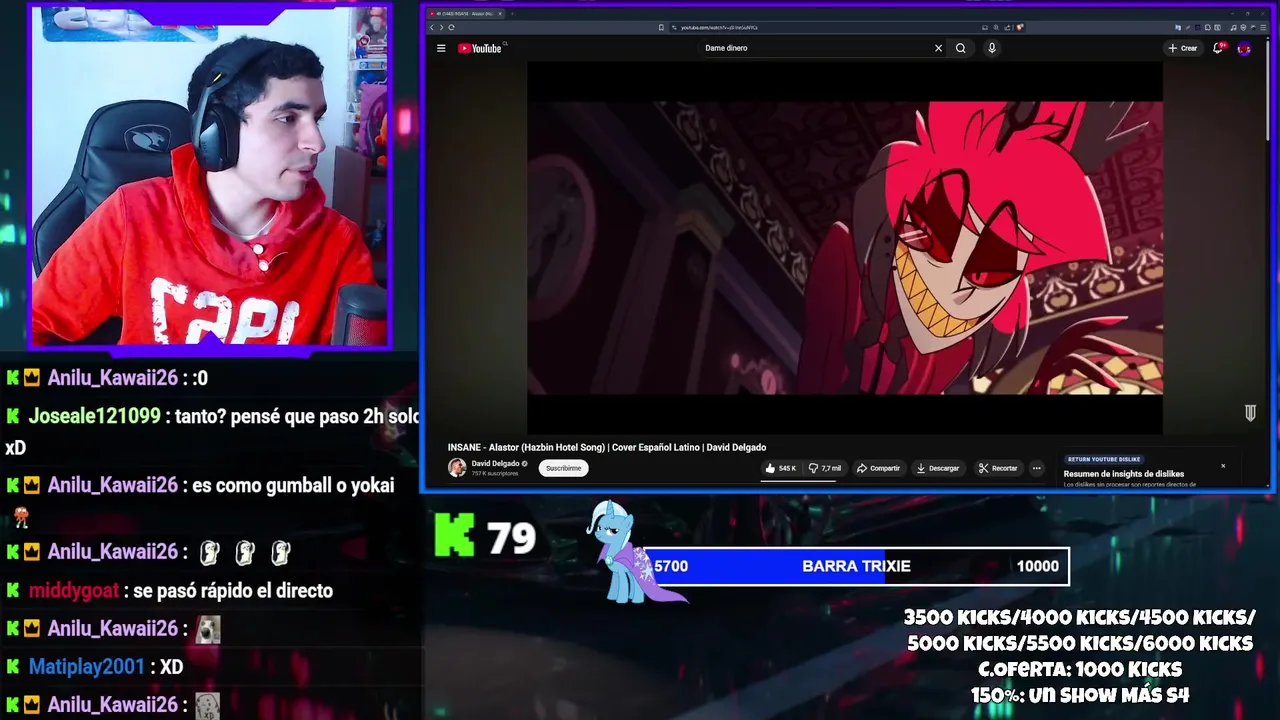
Task: Click the BARRA TRIXIE progress bar
Action: pyautogui.click(x=856, y=566)
